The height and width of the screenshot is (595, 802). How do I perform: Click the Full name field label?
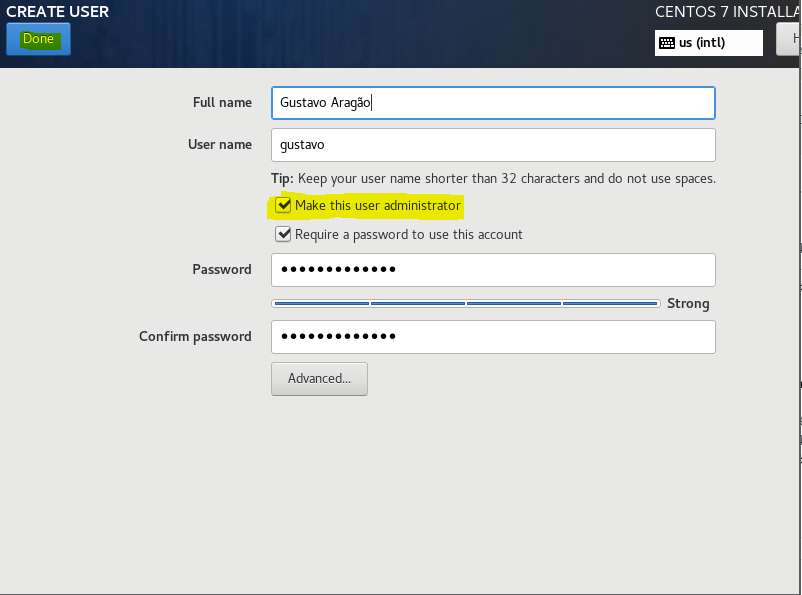pyautogui.click(x=222, y=103)
